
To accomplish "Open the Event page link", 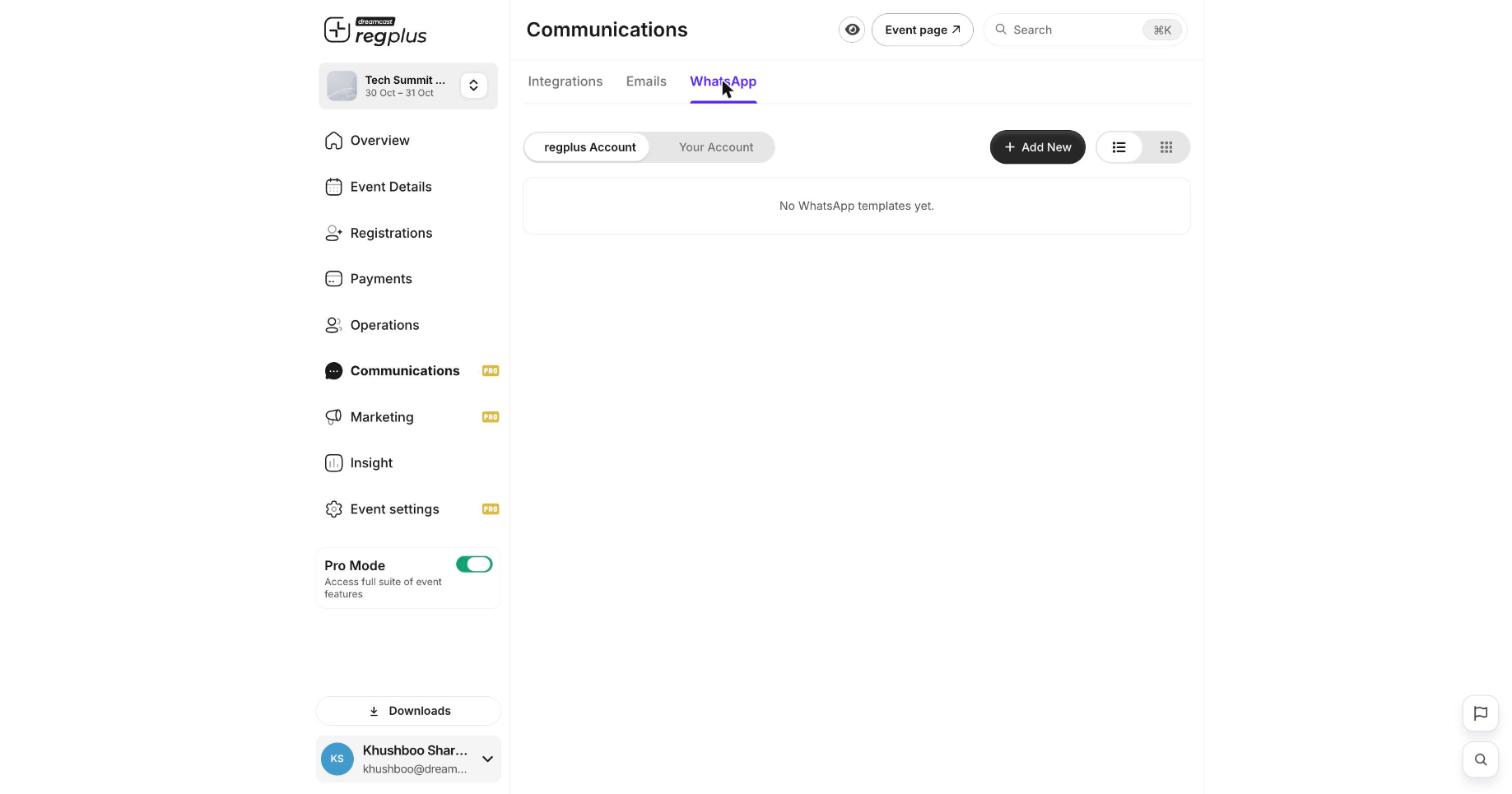I will [922, 30].
